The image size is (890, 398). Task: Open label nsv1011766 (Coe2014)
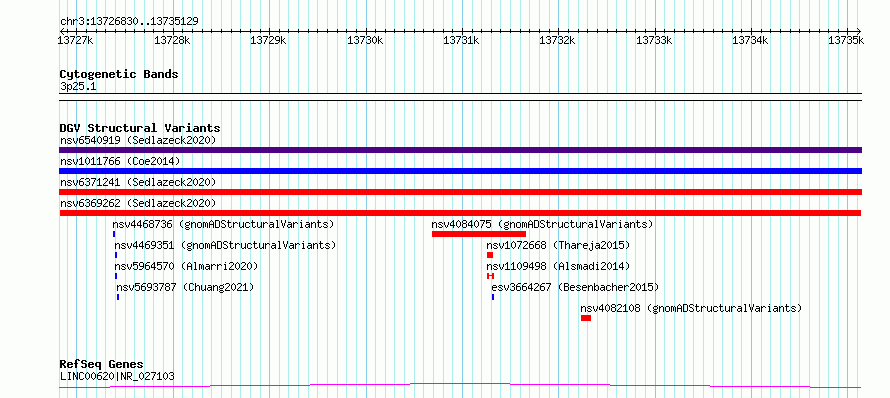pyautogui.click(x=120, y=161)
